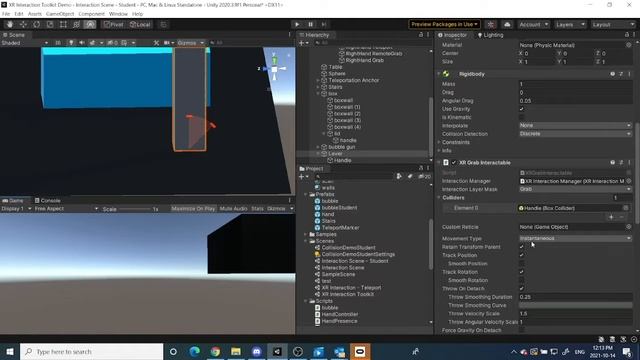Toggle Track Rotation checkbox
The height and width of the screenshot is (360, 640).
tap(521, 272)
